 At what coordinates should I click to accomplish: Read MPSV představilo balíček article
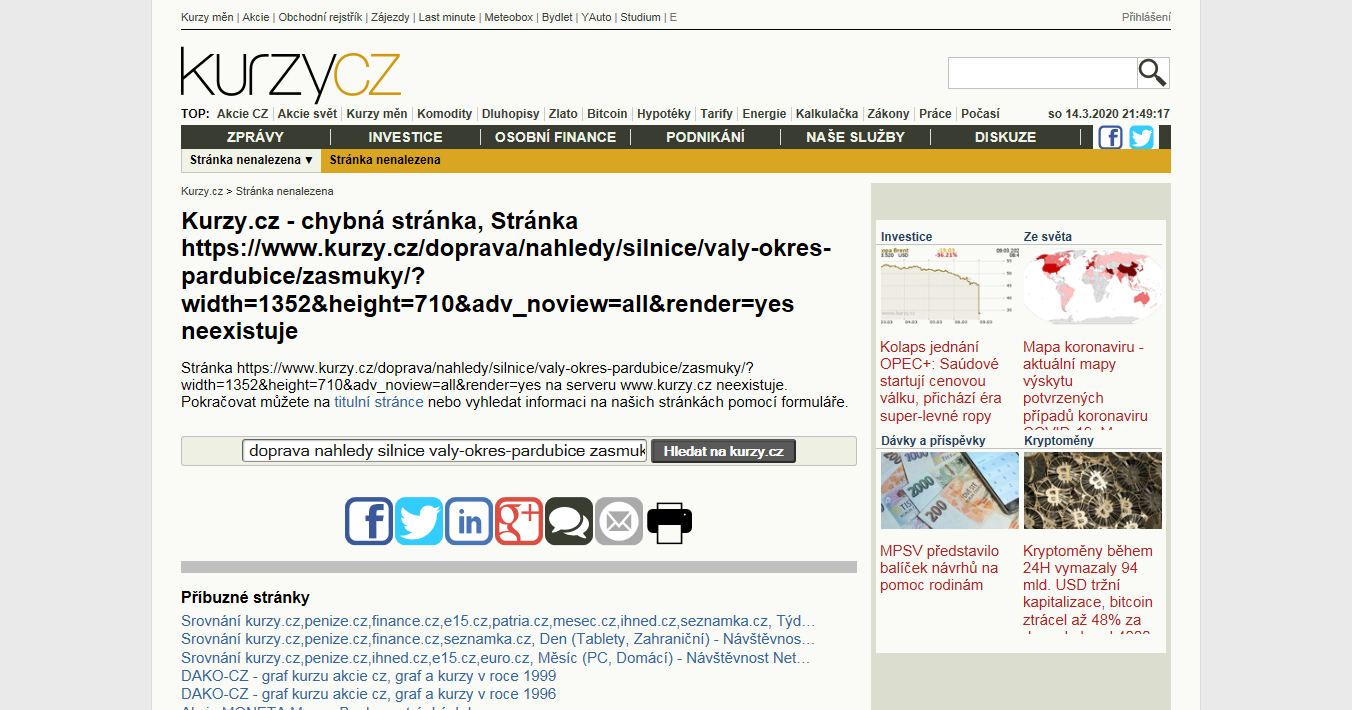pyautogui.click(x=940, y=568)
